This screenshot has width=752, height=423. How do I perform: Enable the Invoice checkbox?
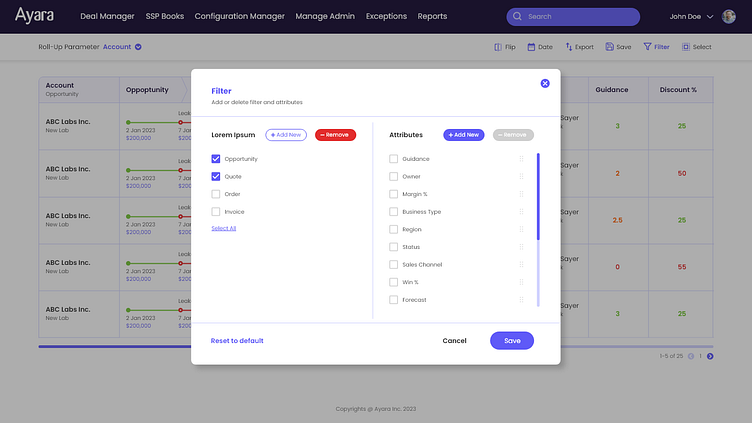tap(216, 212)
